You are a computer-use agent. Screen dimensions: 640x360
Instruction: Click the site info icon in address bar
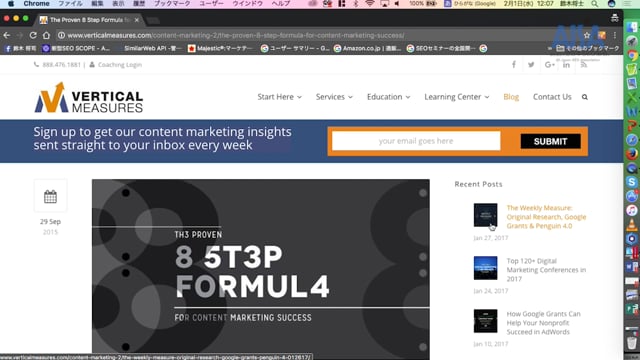[x=61, y=36]
